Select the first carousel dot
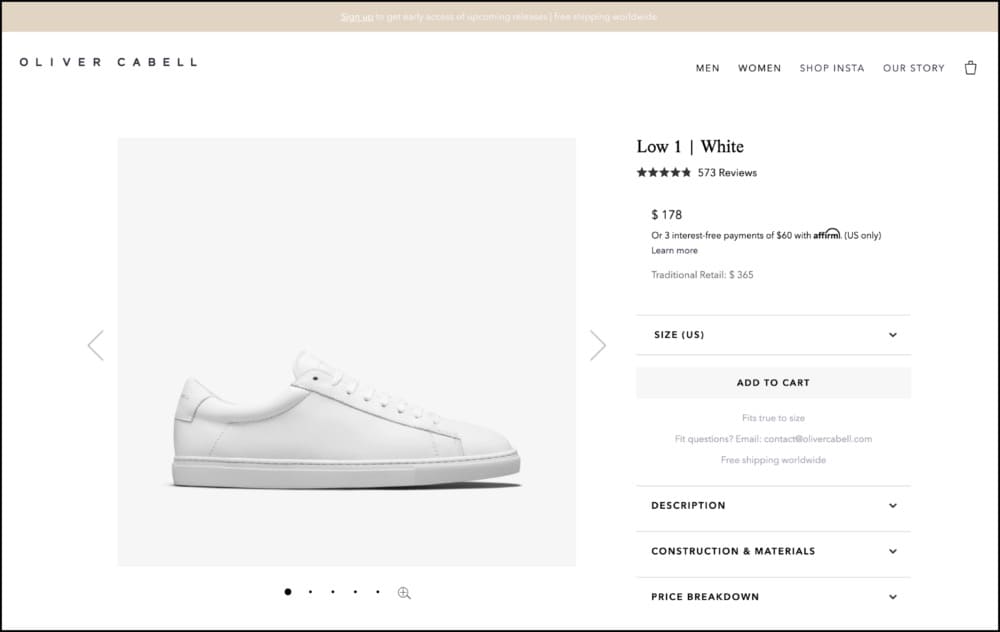The width and height of the screenshot is (1000, 632). pyautogui.click(x=288, y=592)
